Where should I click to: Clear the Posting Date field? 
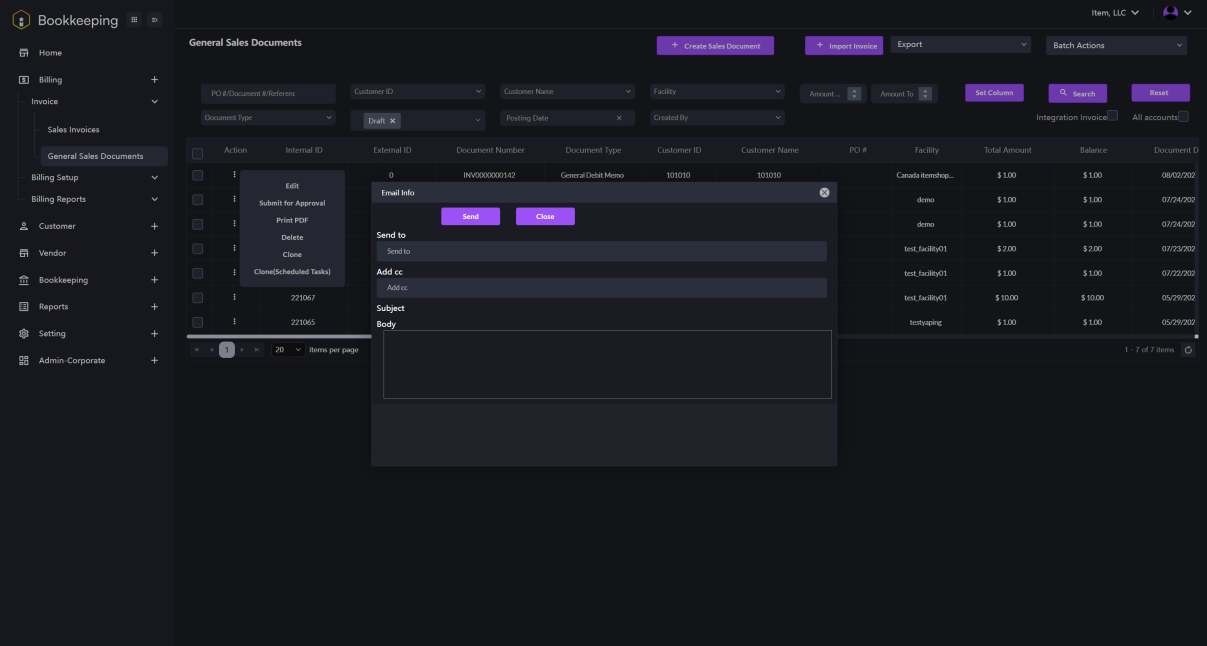pyautogui.click(x=619, y=118)
